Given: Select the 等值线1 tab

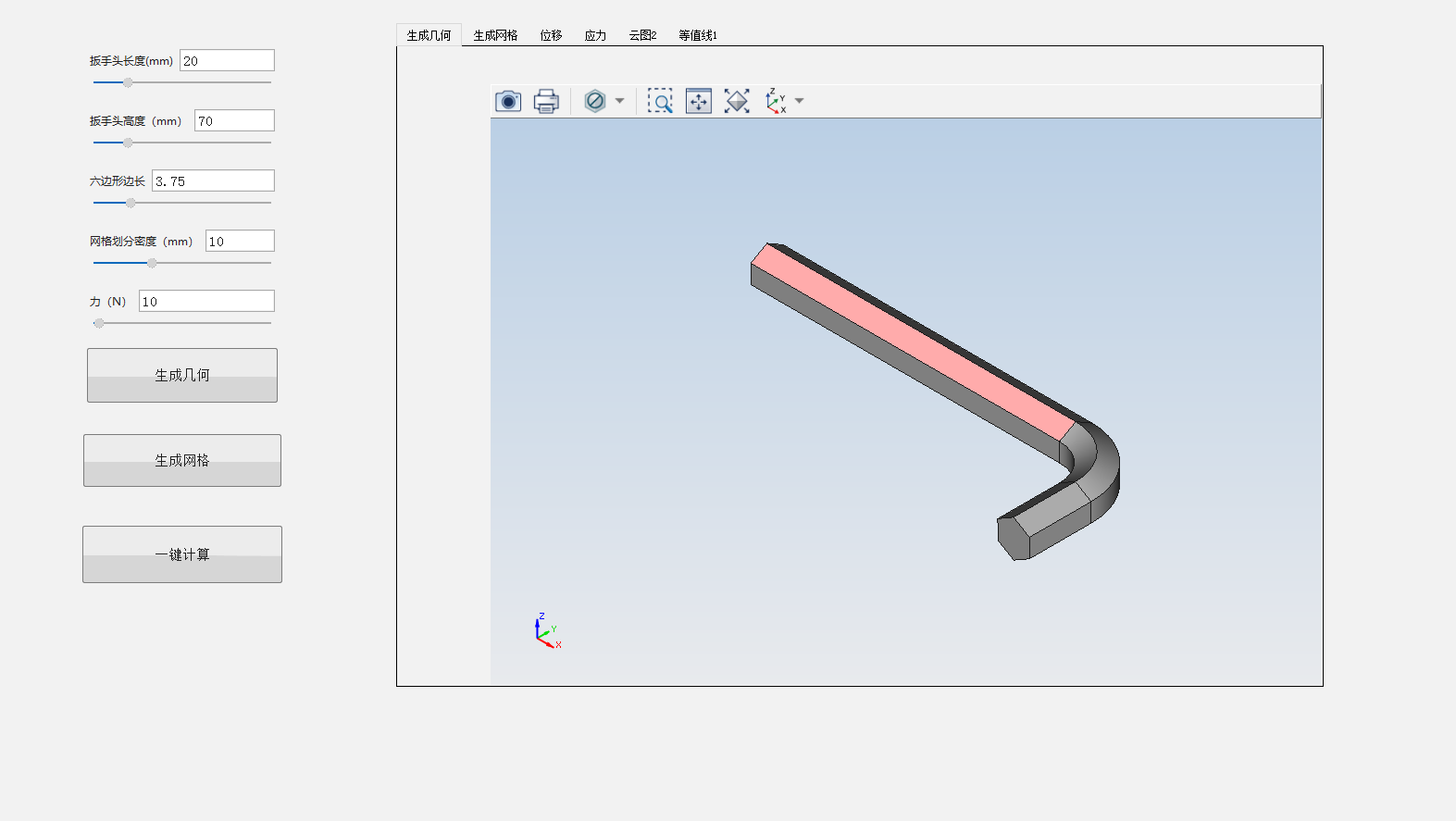Looking at the screenshot, I should click(698, 35).
